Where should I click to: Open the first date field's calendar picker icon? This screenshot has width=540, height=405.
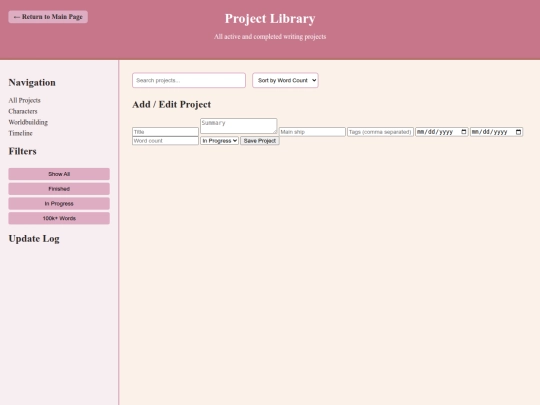464,132
